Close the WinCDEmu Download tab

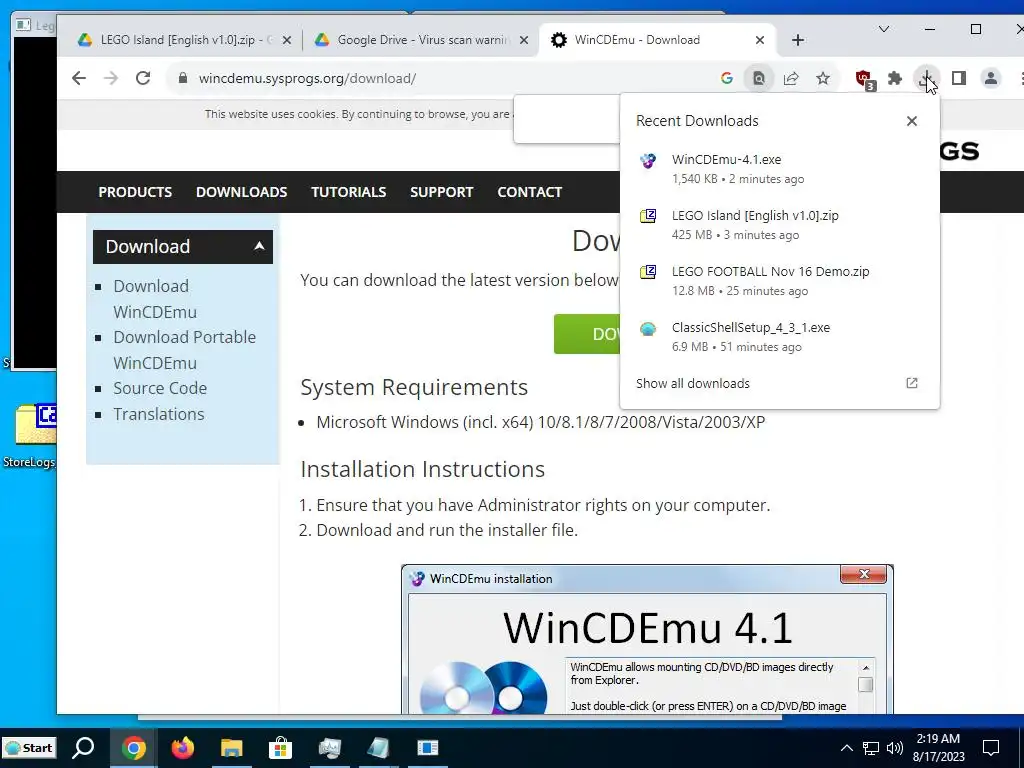click(760, 40)
